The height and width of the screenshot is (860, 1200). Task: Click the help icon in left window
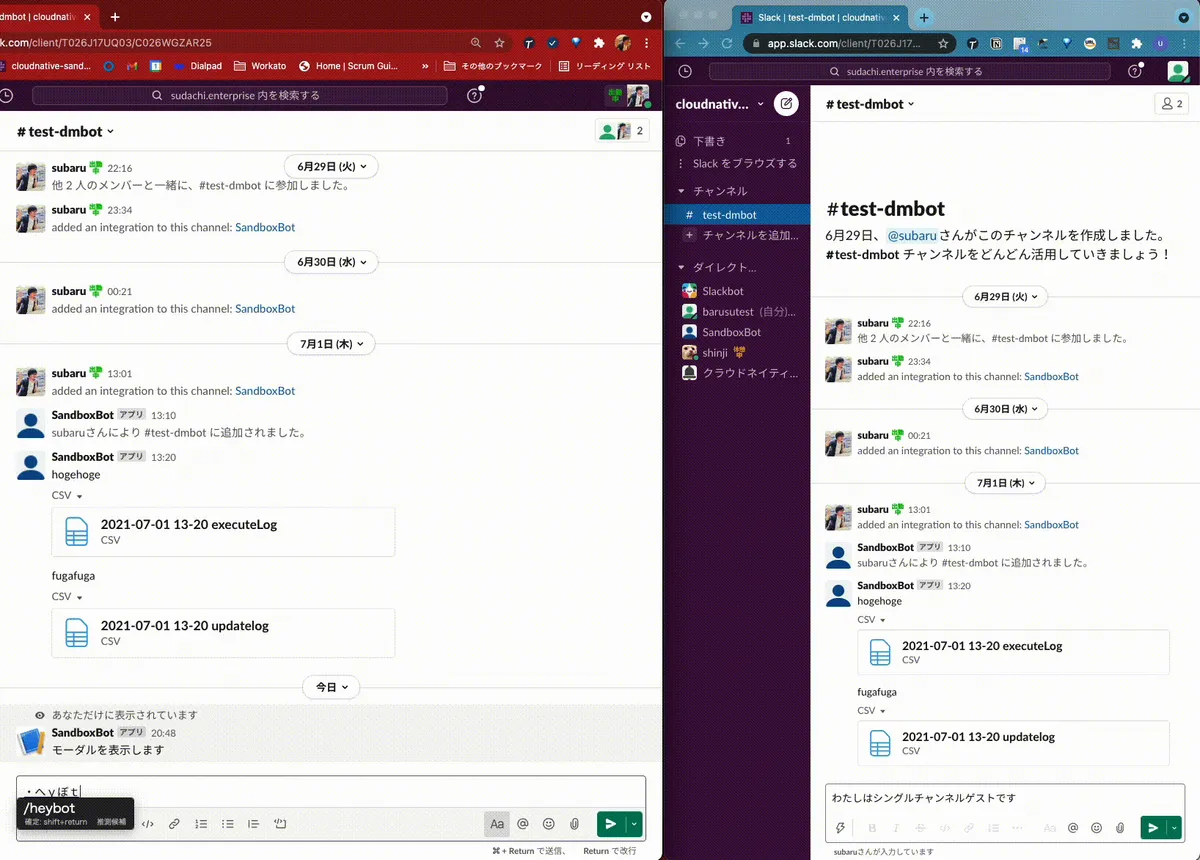click(475, 95)
